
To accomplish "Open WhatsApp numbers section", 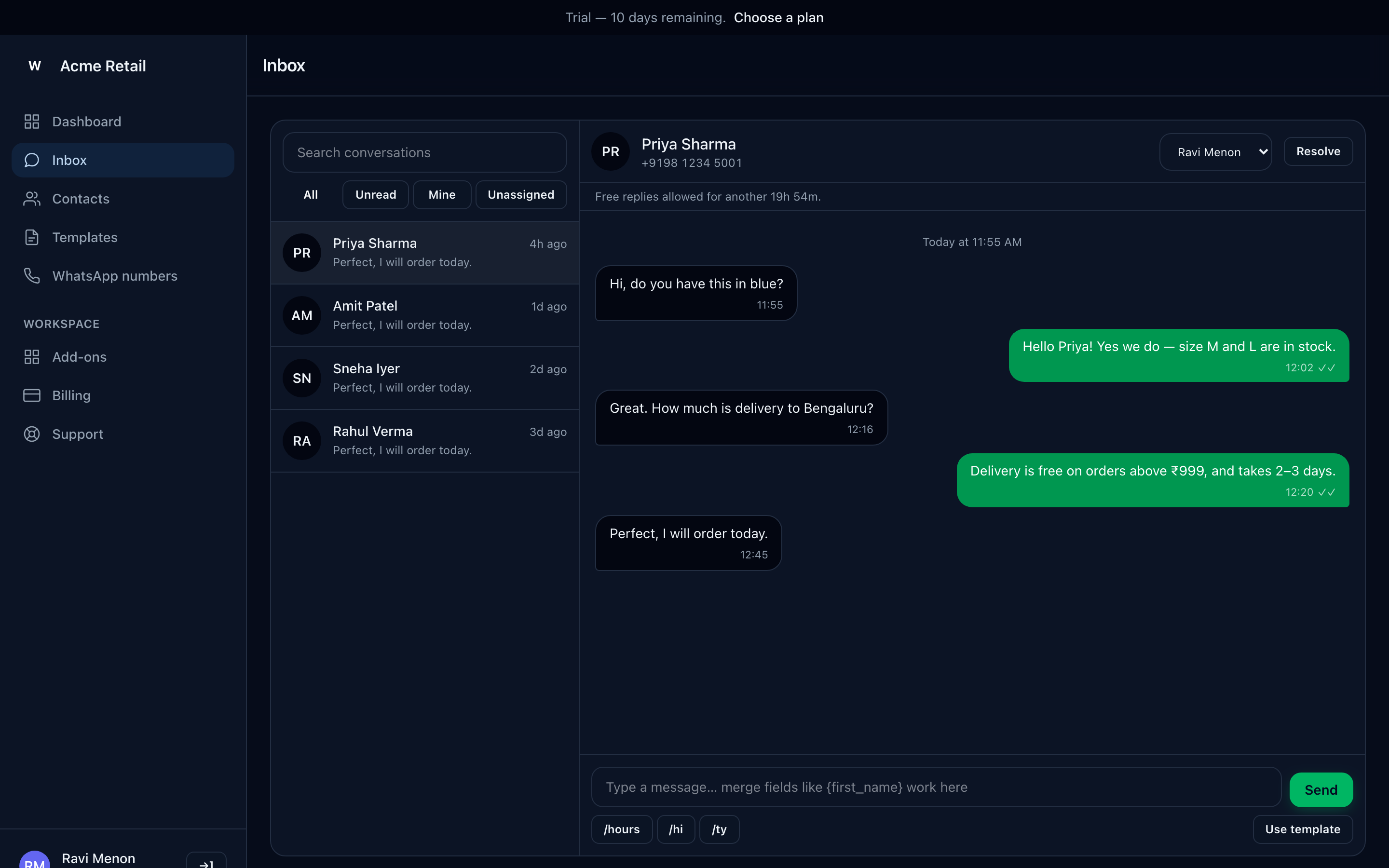I will point(123,275).
